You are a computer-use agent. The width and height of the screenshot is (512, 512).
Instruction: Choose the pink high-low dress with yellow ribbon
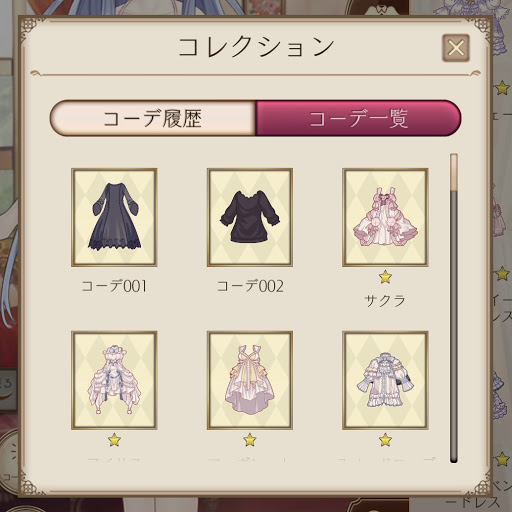250,380
